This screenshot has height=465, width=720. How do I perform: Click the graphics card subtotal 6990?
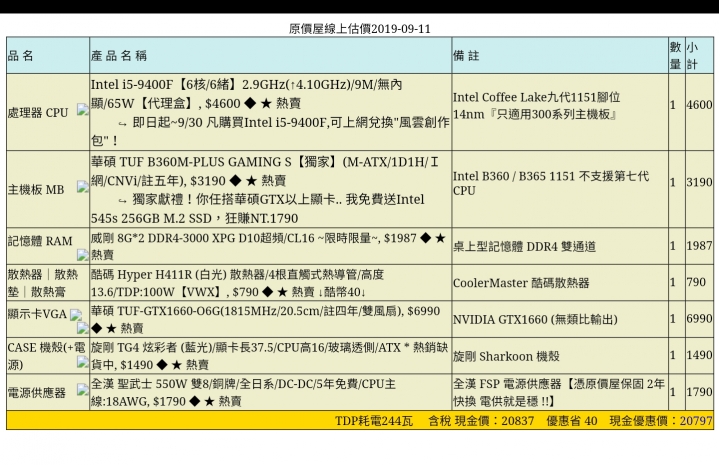click(x=699, y=319)
